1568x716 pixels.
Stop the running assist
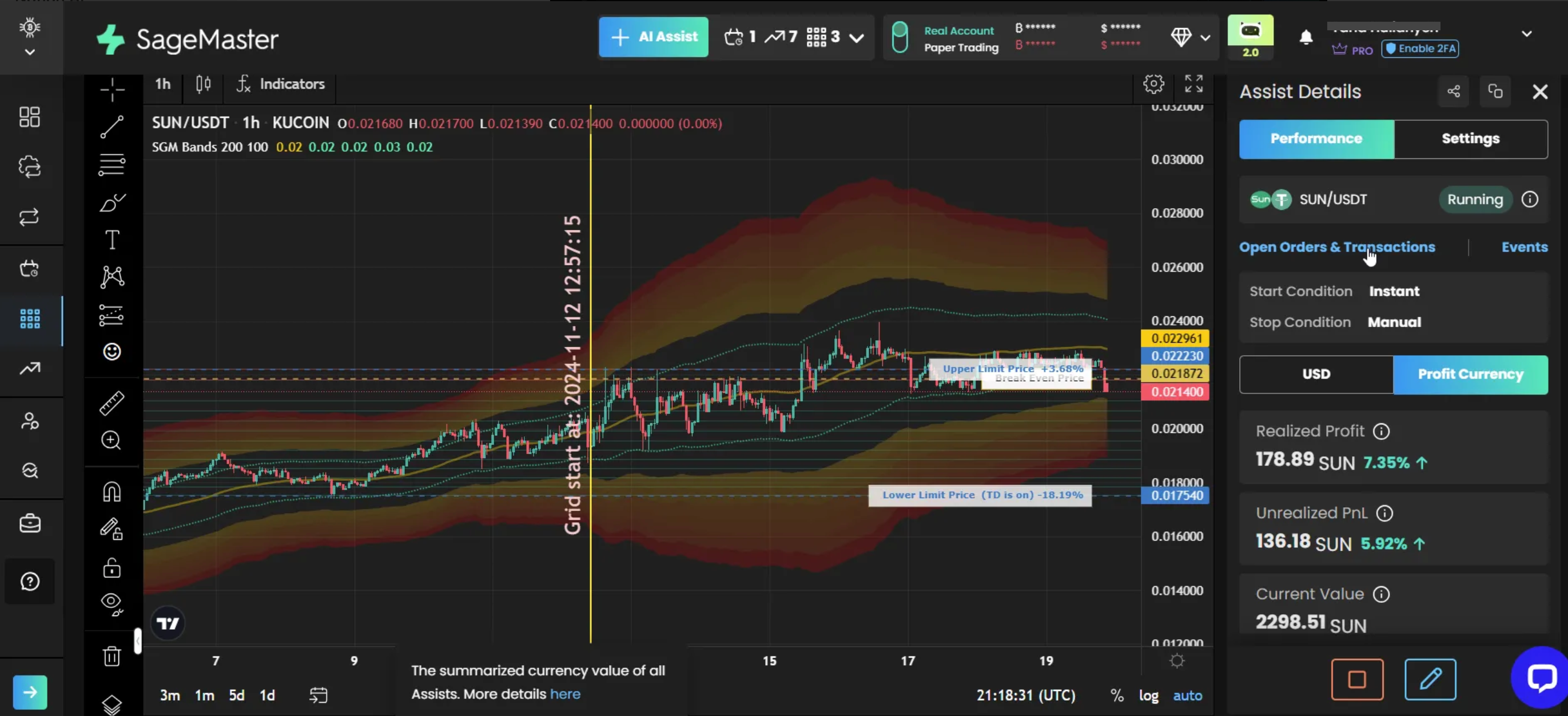pos(1358,679)
